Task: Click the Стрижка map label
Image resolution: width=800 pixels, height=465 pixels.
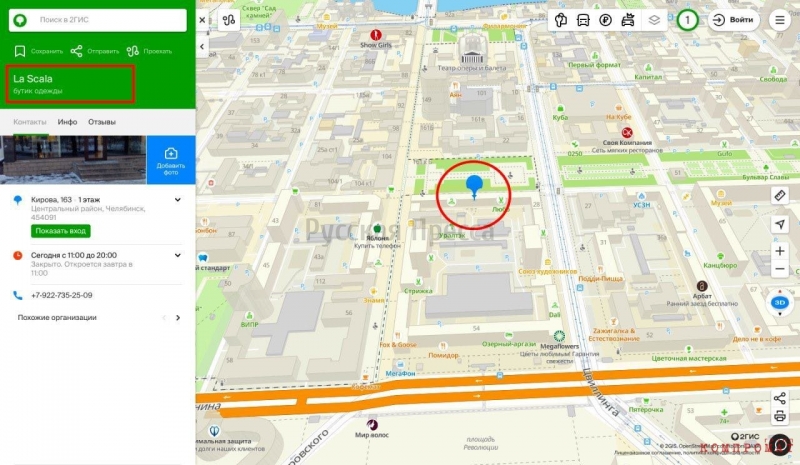Action: coord(418,291)
